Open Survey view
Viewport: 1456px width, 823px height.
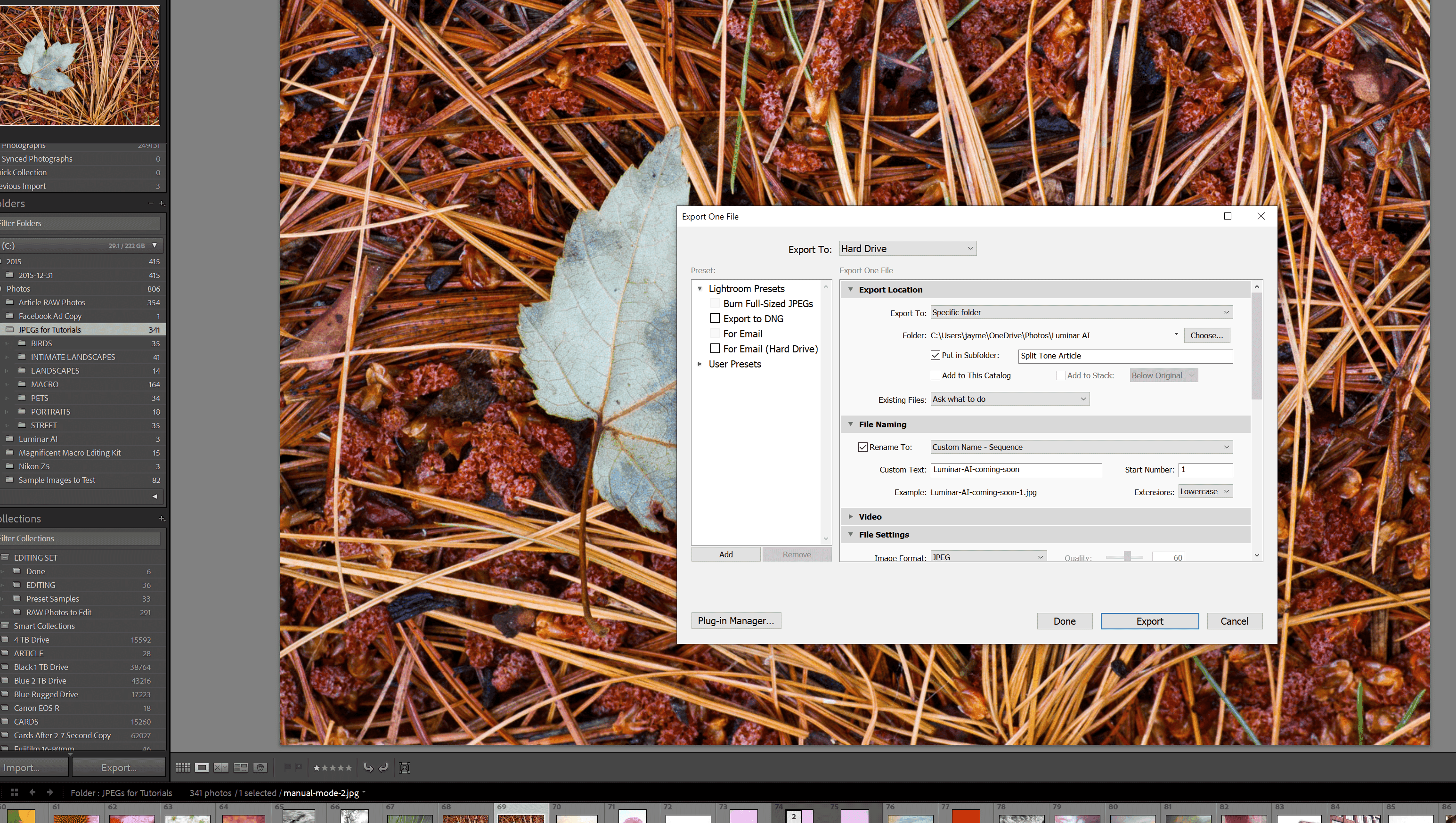241,767
